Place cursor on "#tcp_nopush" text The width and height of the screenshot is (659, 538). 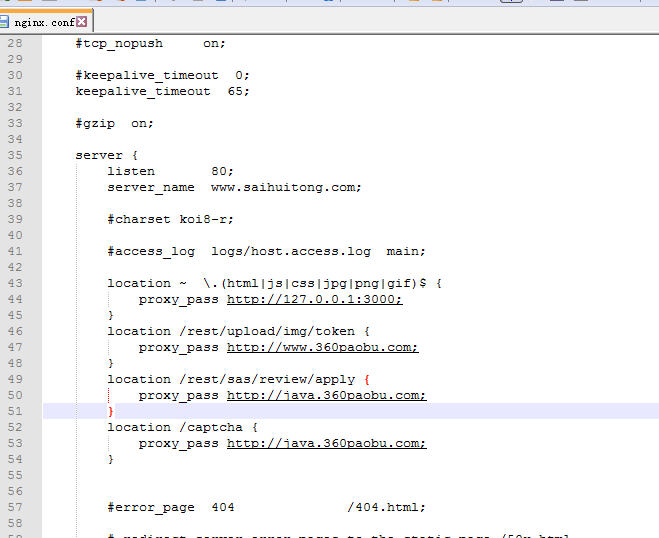point(119,44)
